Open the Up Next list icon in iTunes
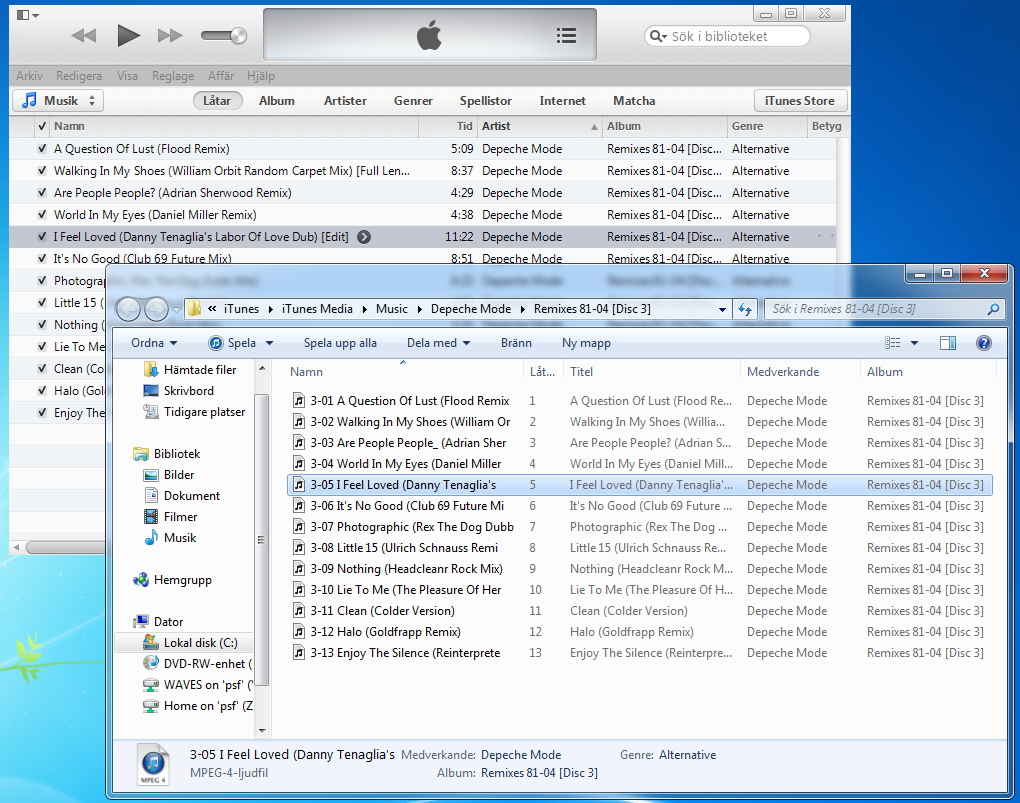1020x803 pixels. [x=566, y=36]
